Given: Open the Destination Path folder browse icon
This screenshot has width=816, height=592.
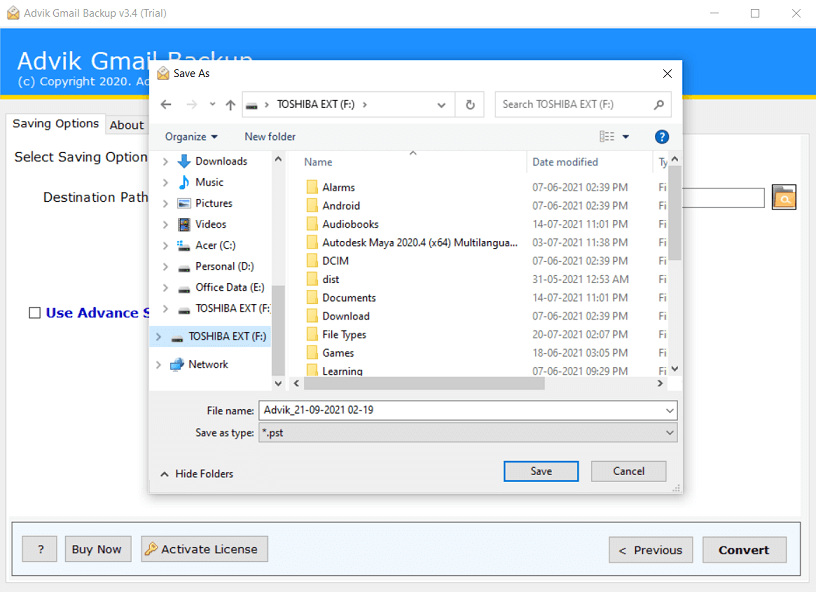Looking at the screenshot, I should coord(784,197).
